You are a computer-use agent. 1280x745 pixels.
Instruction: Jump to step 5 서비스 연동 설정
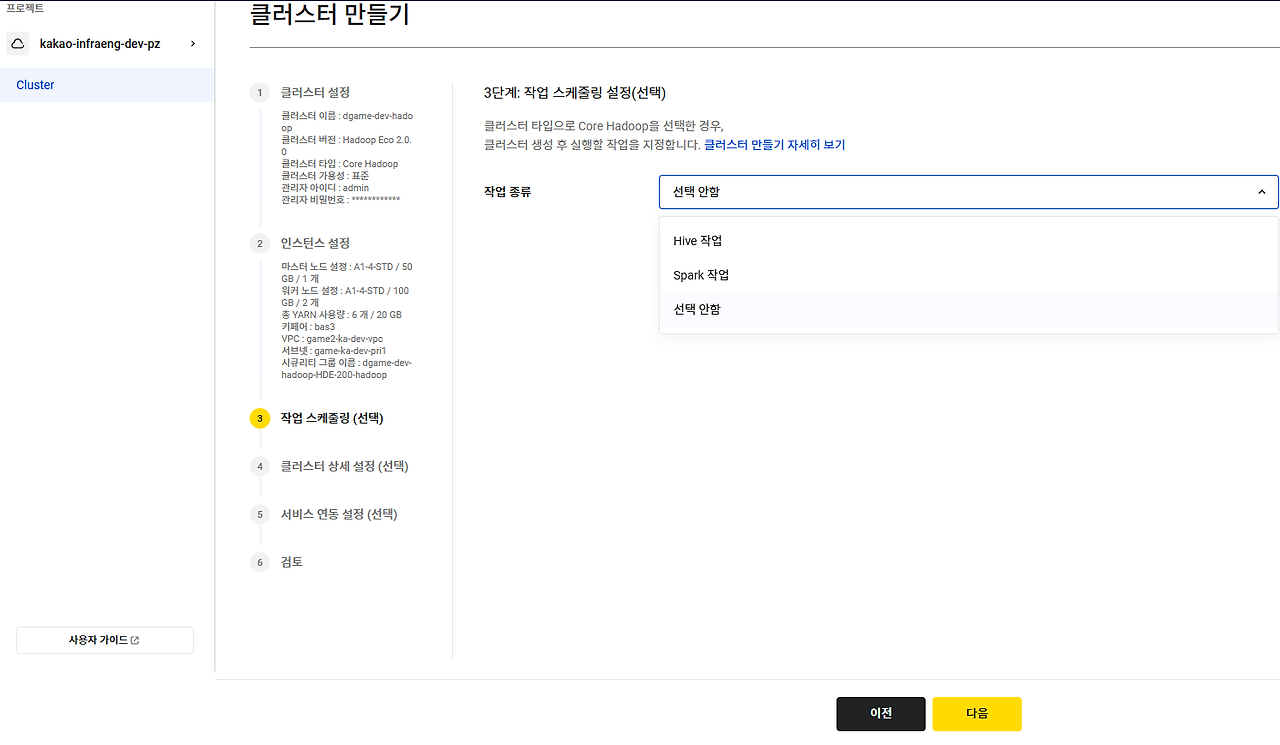[x=340, y=514]
